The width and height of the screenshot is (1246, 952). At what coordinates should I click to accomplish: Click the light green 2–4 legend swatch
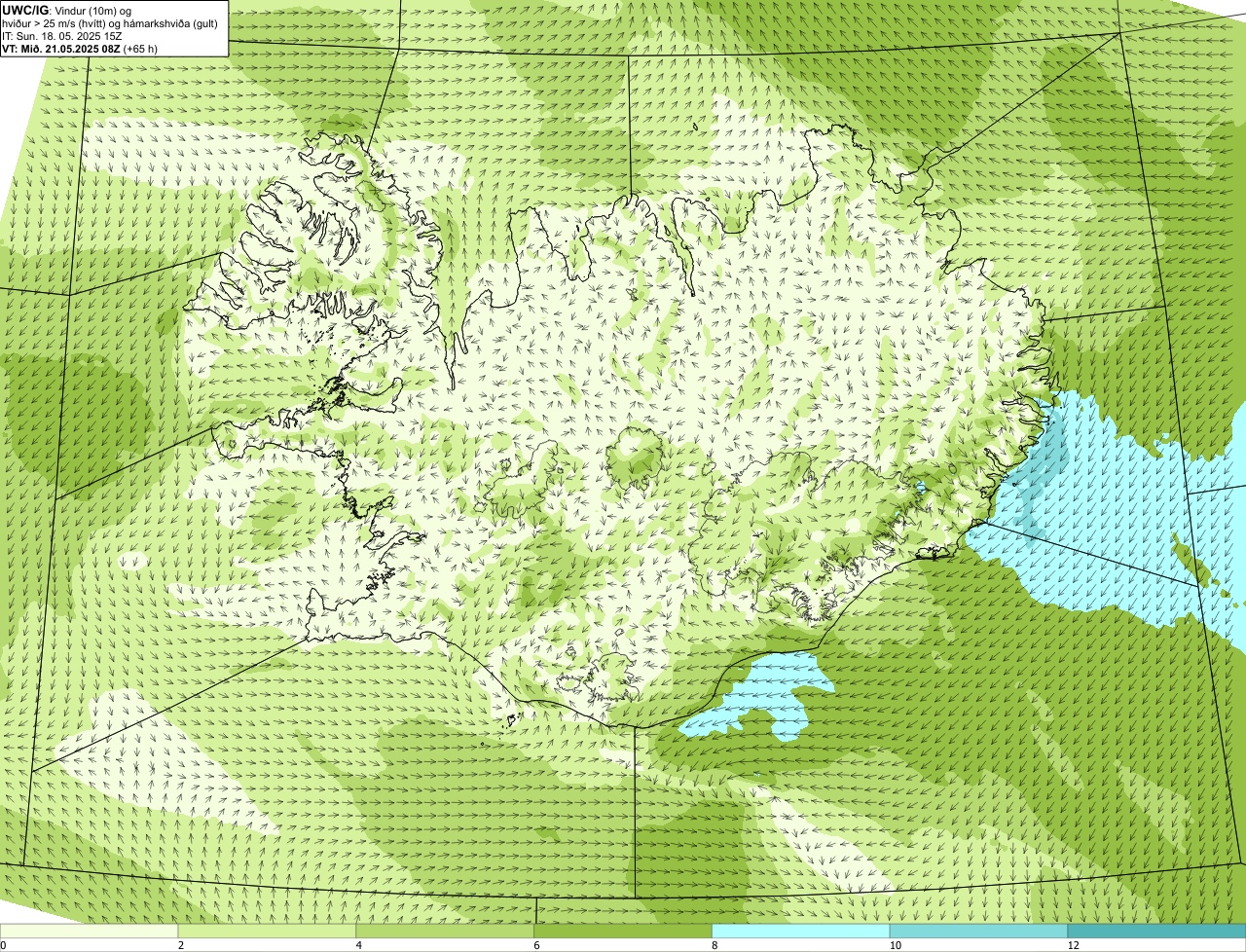(268, 931)
